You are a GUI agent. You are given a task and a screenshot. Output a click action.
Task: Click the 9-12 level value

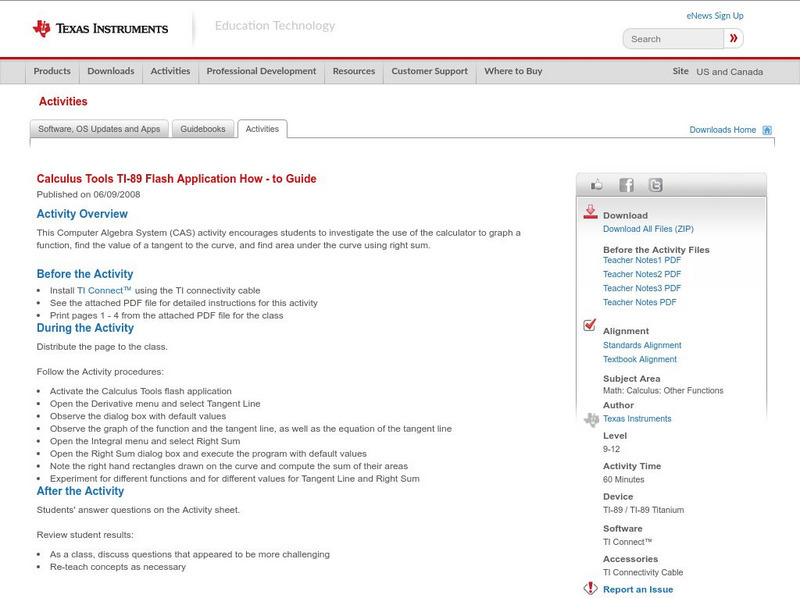tap(611, 449)
